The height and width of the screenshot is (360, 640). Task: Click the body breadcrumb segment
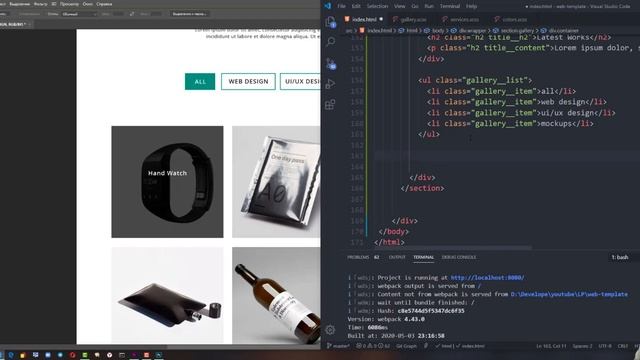click(438, 31)
